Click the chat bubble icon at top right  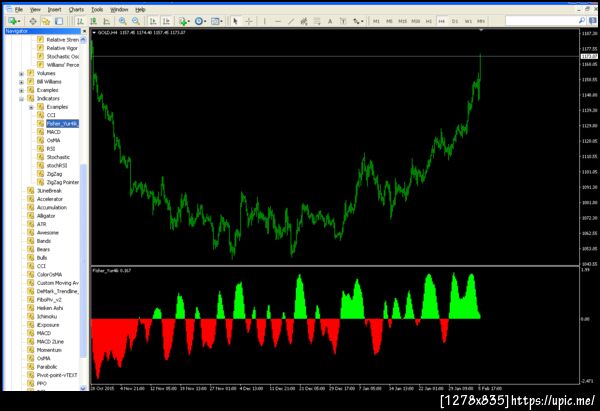tap(593, 21)
